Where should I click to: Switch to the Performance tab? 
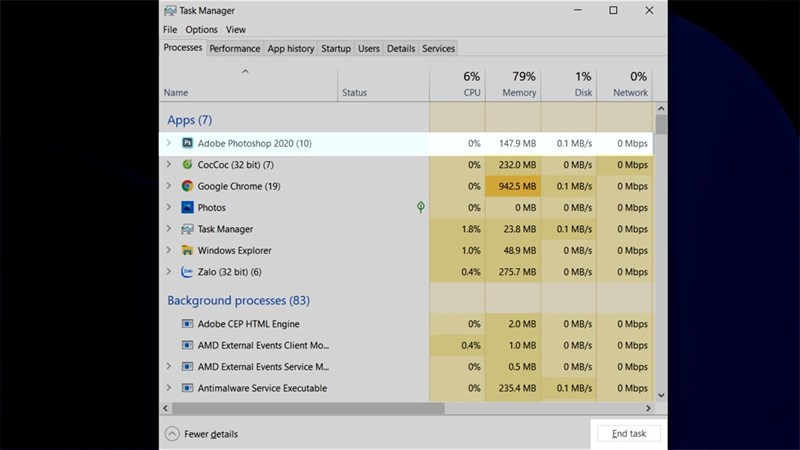pos(235,48)
